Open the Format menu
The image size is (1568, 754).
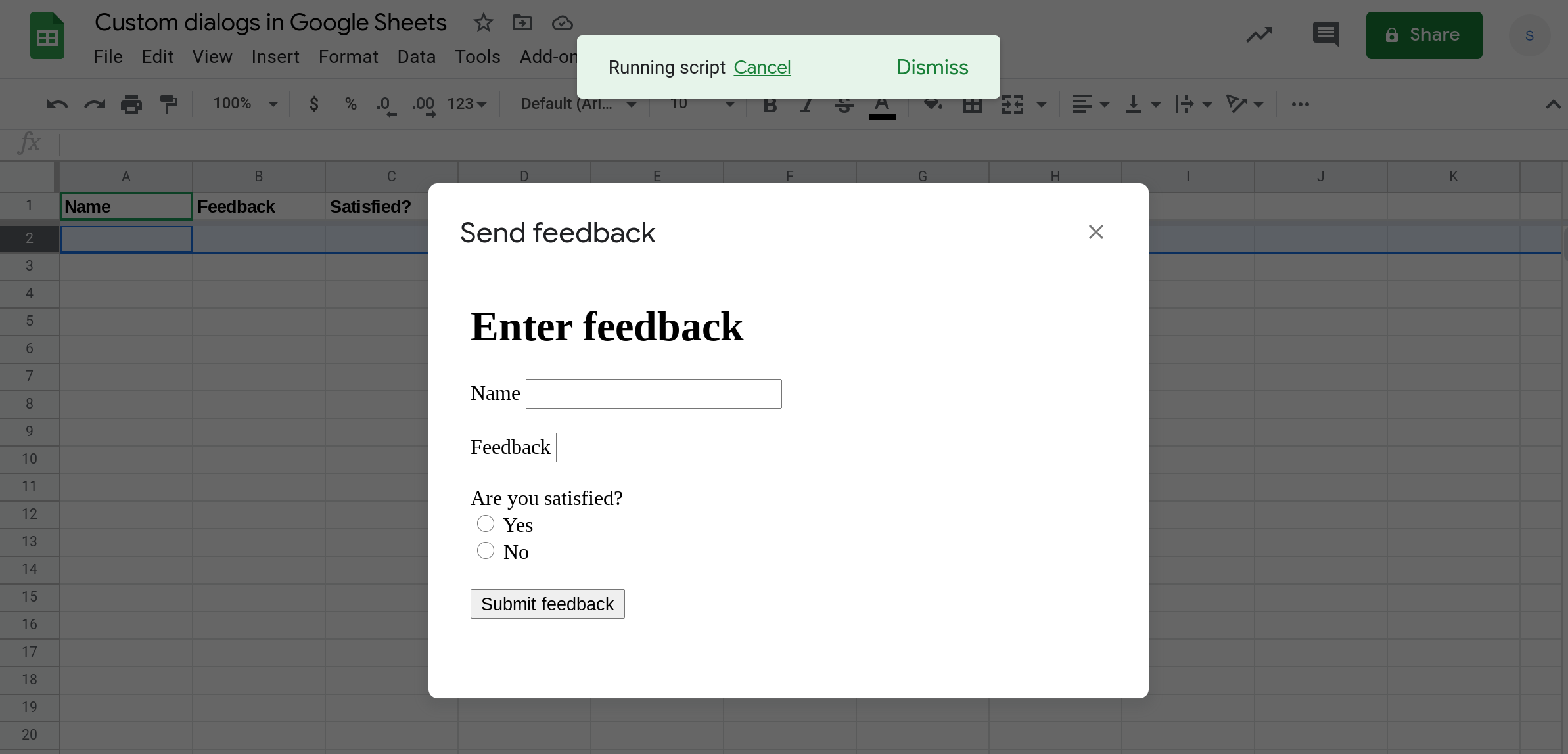point(348,57)
